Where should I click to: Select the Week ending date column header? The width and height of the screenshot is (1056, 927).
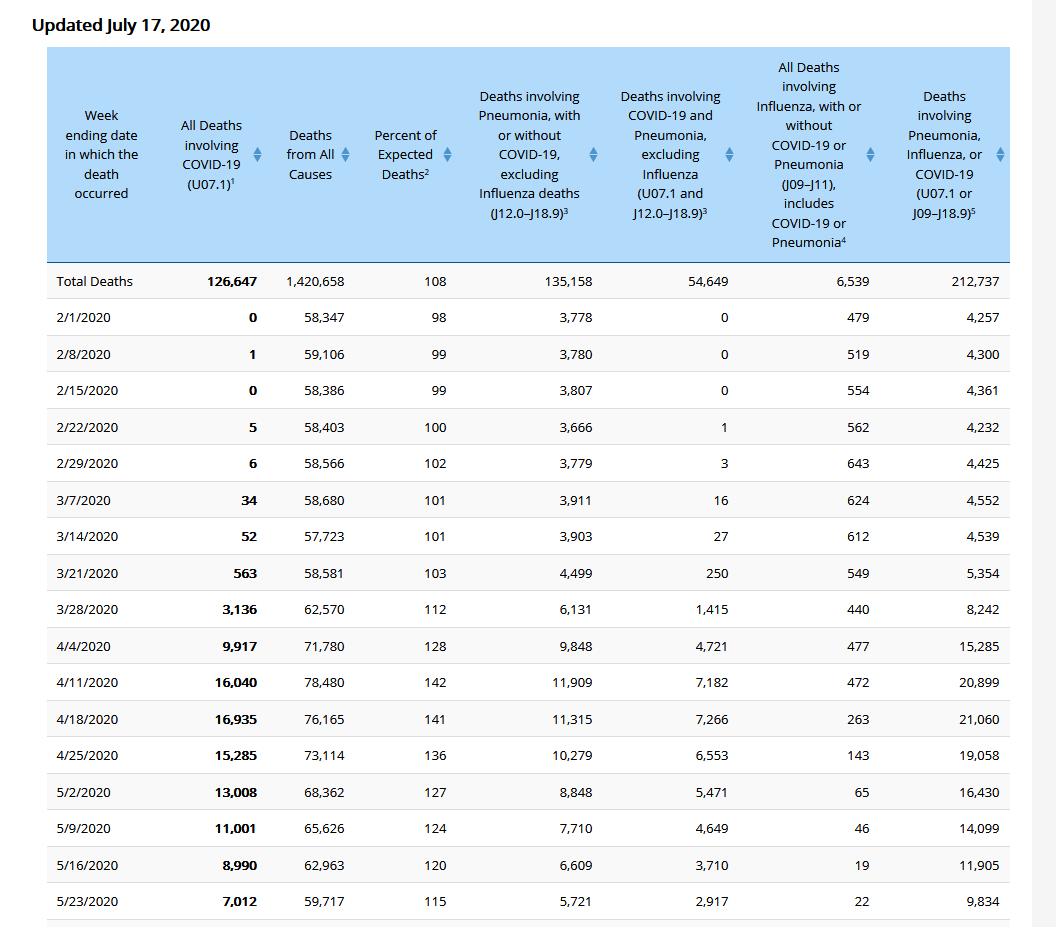pyautogui.click(x=101, y=154)
